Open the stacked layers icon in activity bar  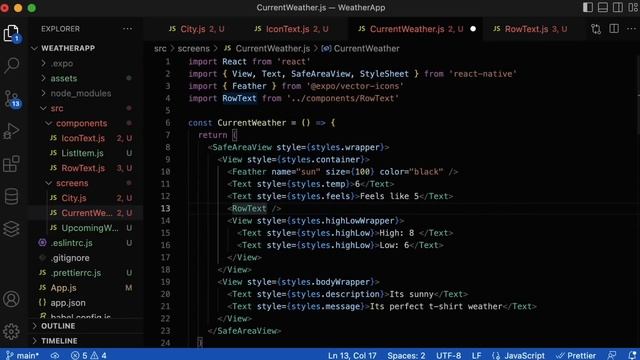pos(11,229)
